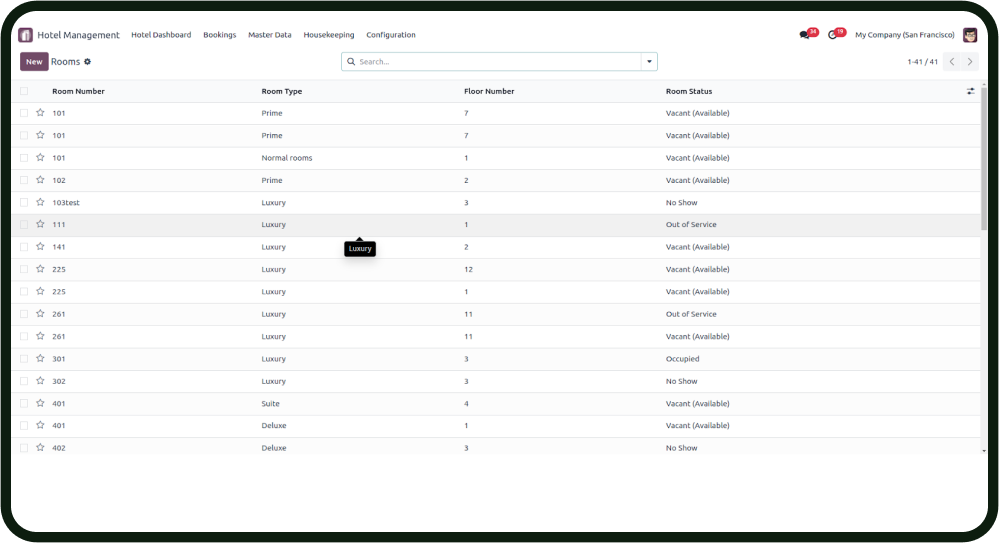Open the column settings adjust icon
The image size is (999, 543).
coord(970,91)
